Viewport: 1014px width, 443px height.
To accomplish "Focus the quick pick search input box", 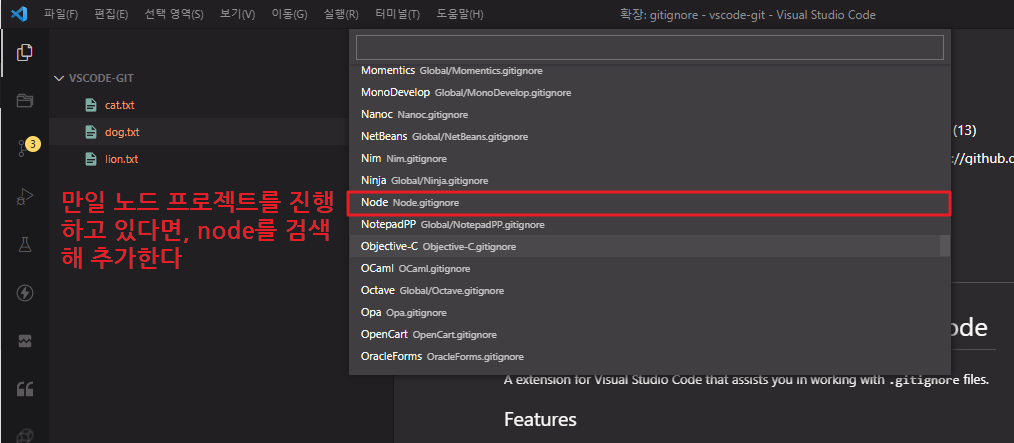I will tap(649, 47).
